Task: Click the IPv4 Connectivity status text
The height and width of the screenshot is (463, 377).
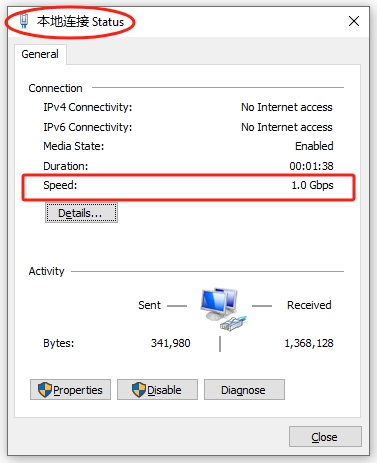Action: pos(287,107)
